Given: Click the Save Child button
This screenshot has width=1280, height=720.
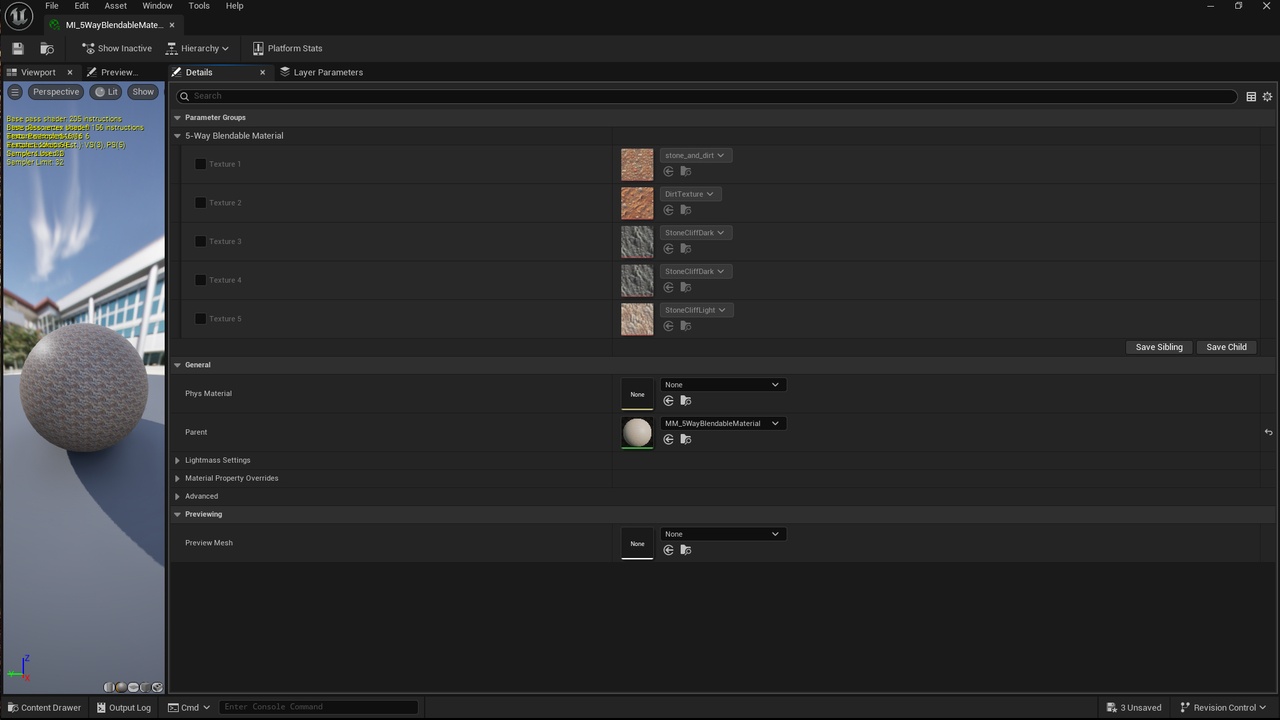Looking at the screenshot, I should coord(1226,347).
